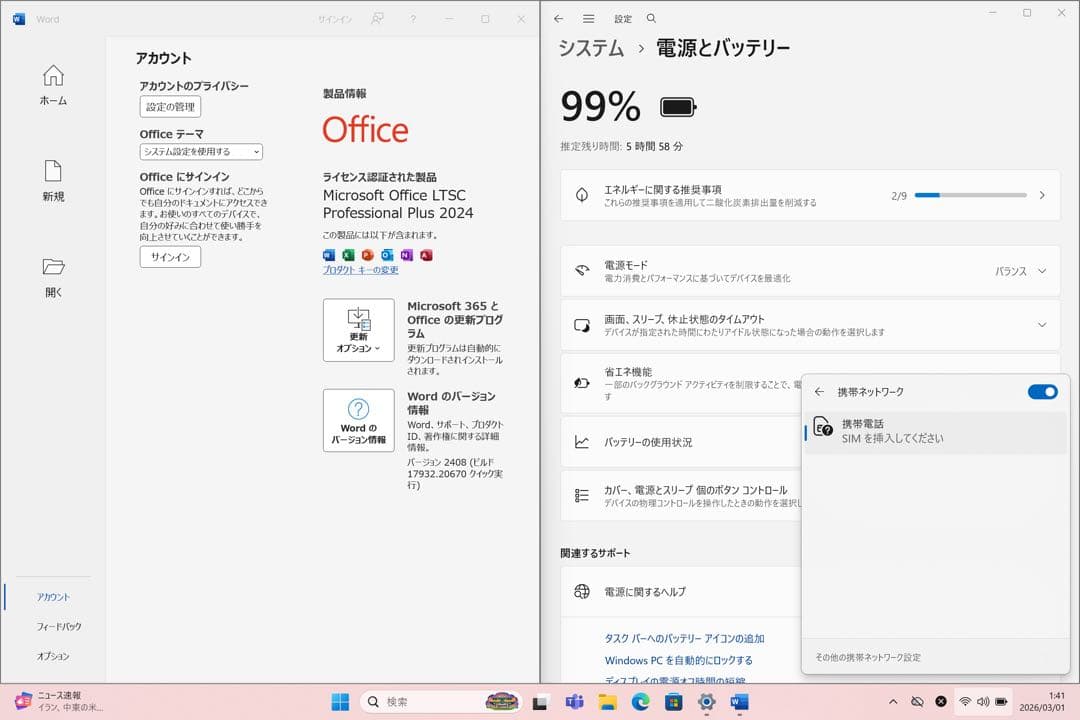Click the search icon in Settings title bar
Viewport: 1080px width, 720px height.
point(650,18)
